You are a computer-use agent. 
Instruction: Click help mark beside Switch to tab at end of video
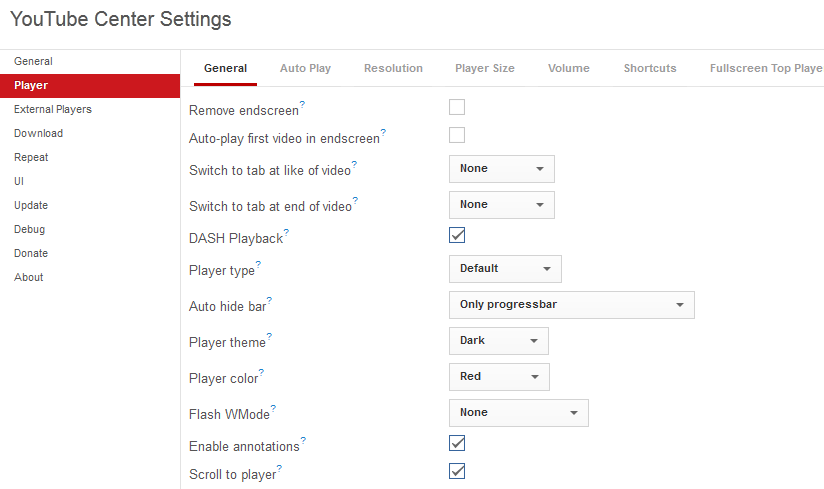[355, 200]
